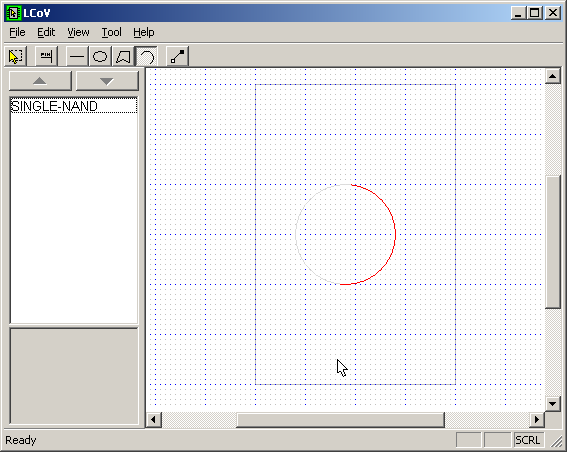567x452 pixels.
Task: Select the straight line drawing tool
Action: (x=77, y=56)
